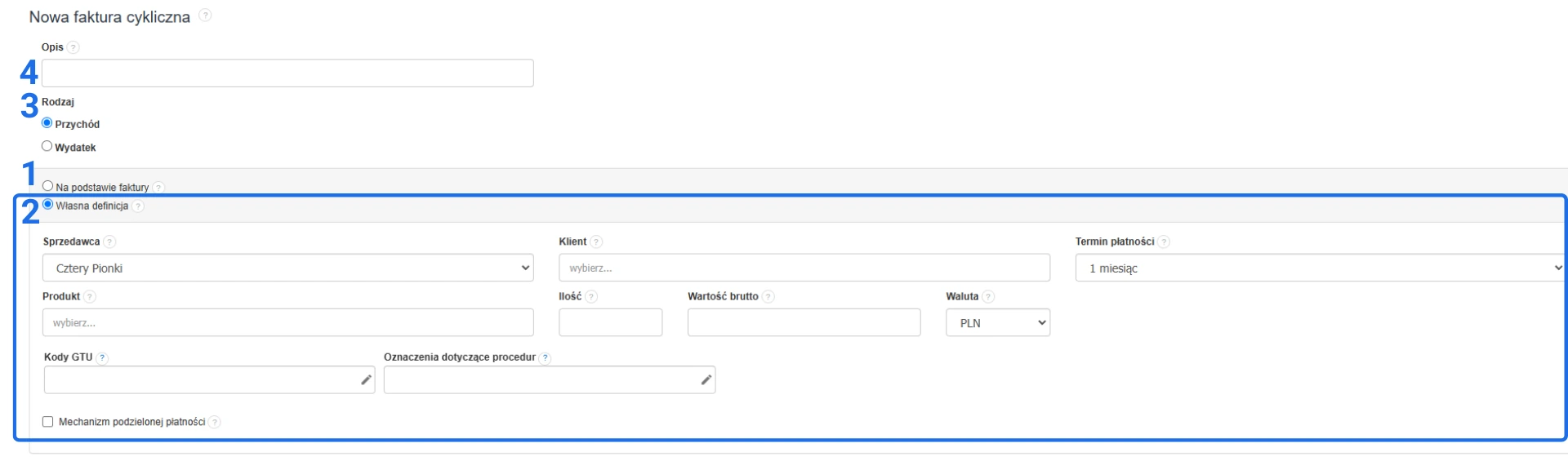Open help icon beside Nowa faktura cykliczna title

[205, 16]
